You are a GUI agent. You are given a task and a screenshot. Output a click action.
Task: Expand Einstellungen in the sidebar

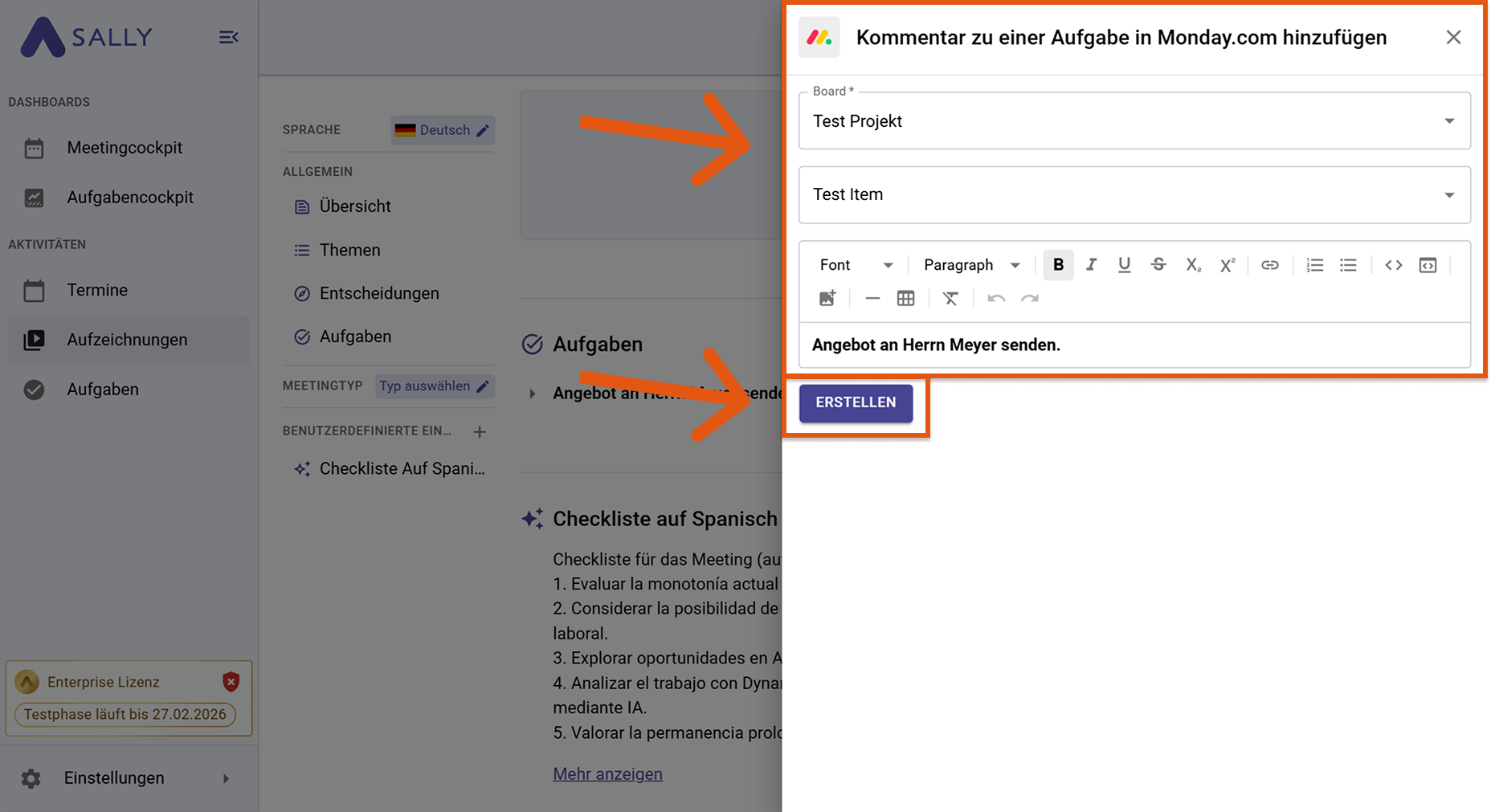[x=125, y=778]
